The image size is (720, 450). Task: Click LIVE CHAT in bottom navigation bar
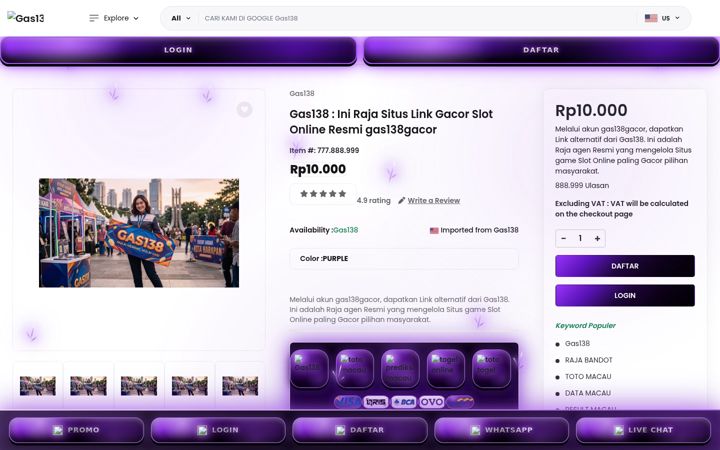coord(643,430)
